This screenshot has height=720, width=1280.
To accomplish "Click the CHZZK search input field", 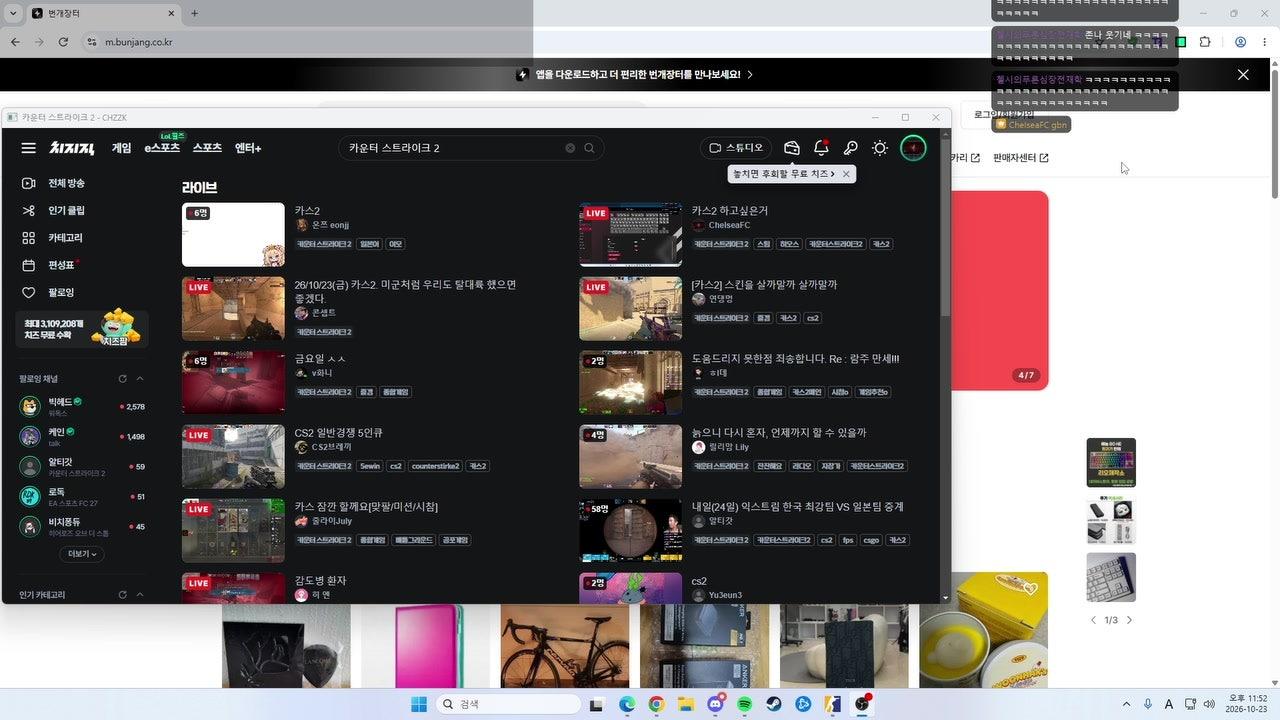I will pos(452,148).
